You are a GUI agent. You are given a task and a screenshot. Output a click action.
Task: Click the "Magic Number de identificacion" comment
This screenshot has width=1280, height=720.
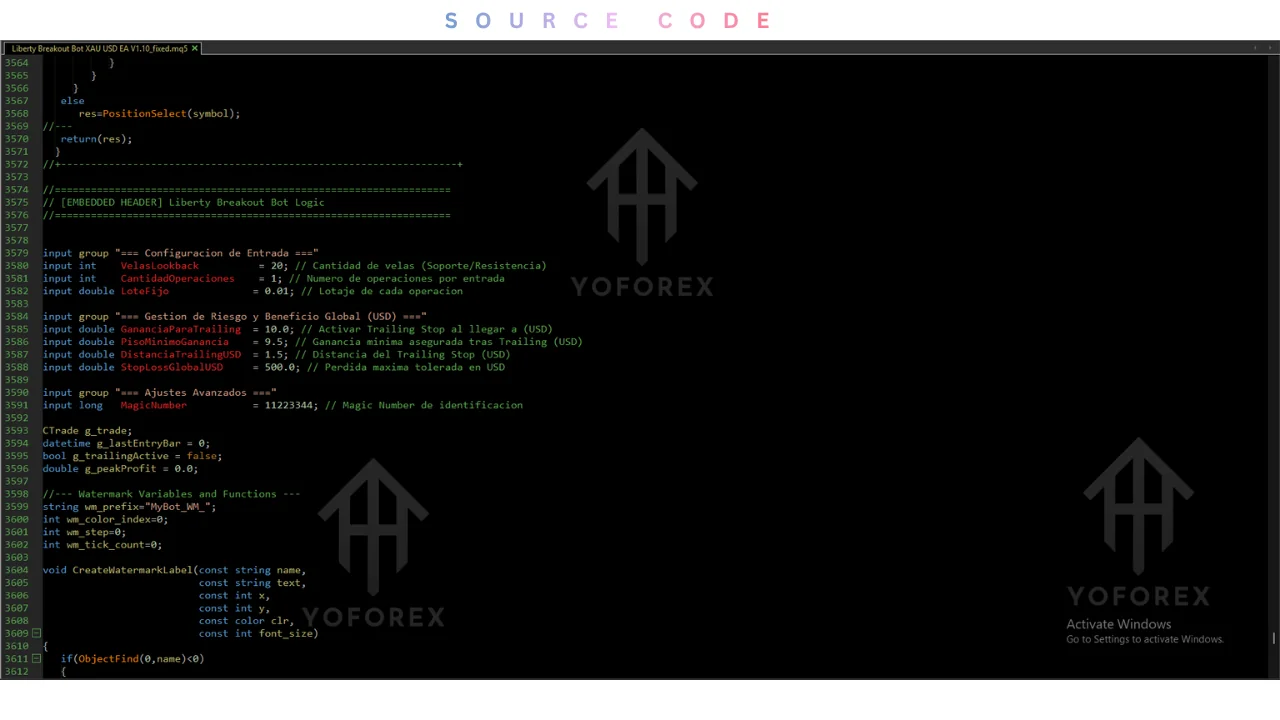[x=424, y=405]
